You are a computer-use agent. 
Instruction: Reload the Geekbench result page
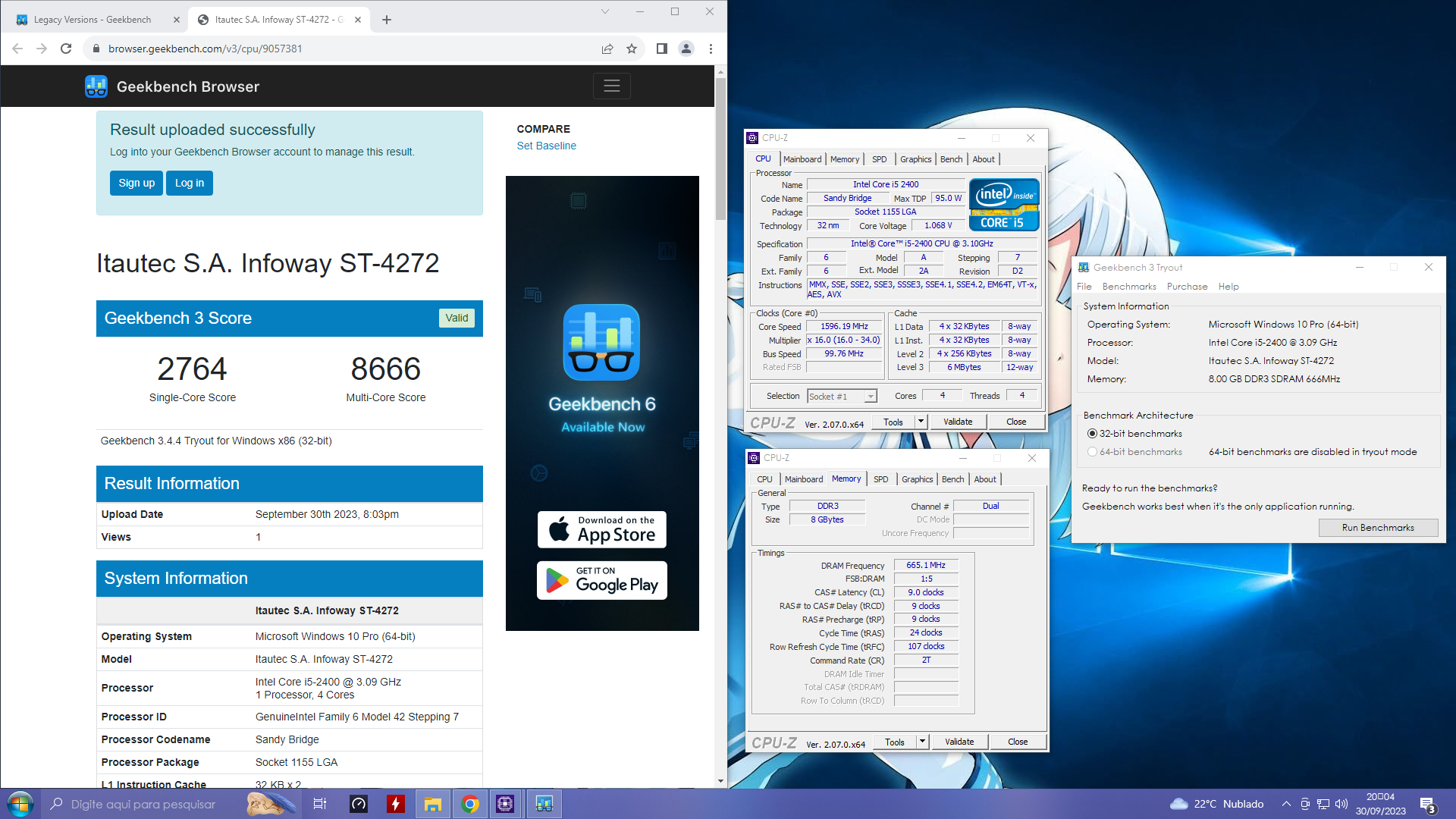[66, 49]
